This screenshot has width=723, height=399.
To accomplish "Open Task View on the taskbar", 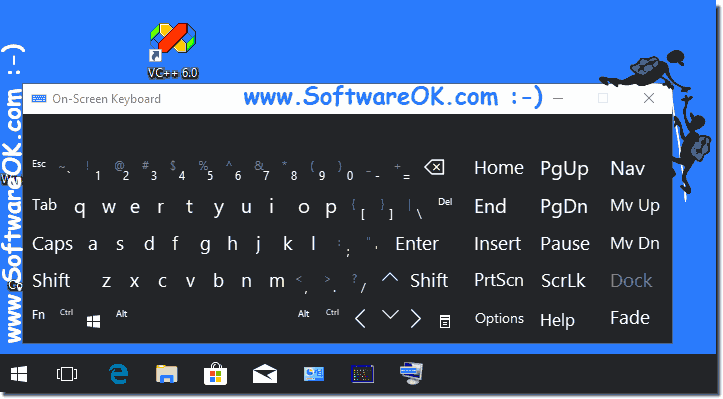I will 67,374.
